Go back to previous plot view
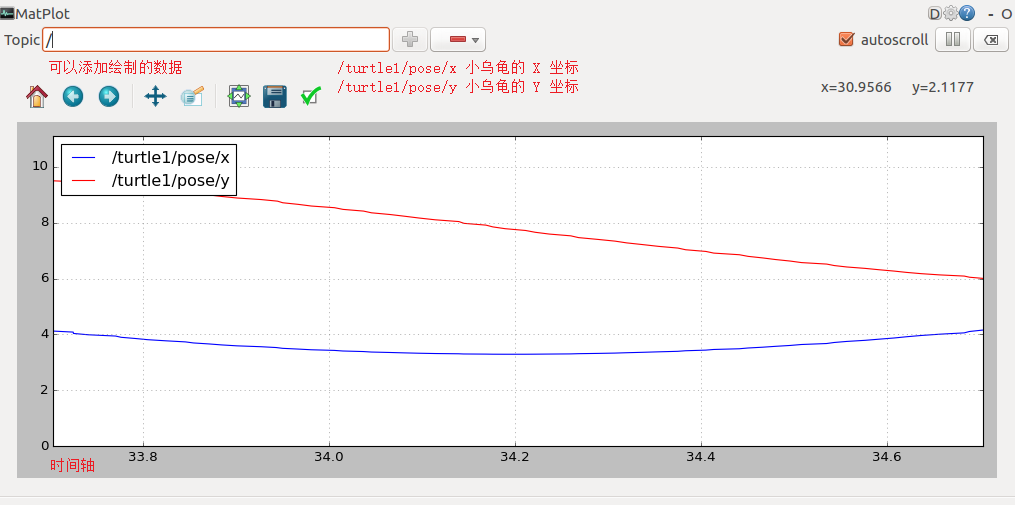The image size is (1021, 512). point(73,96)
